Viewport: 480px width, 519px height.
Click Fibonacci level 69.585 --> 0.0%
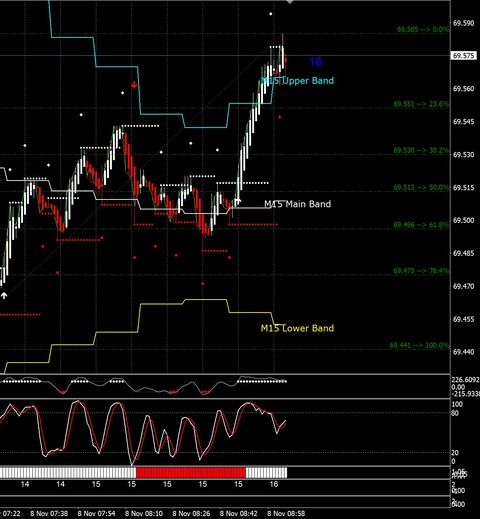[423, 29]
